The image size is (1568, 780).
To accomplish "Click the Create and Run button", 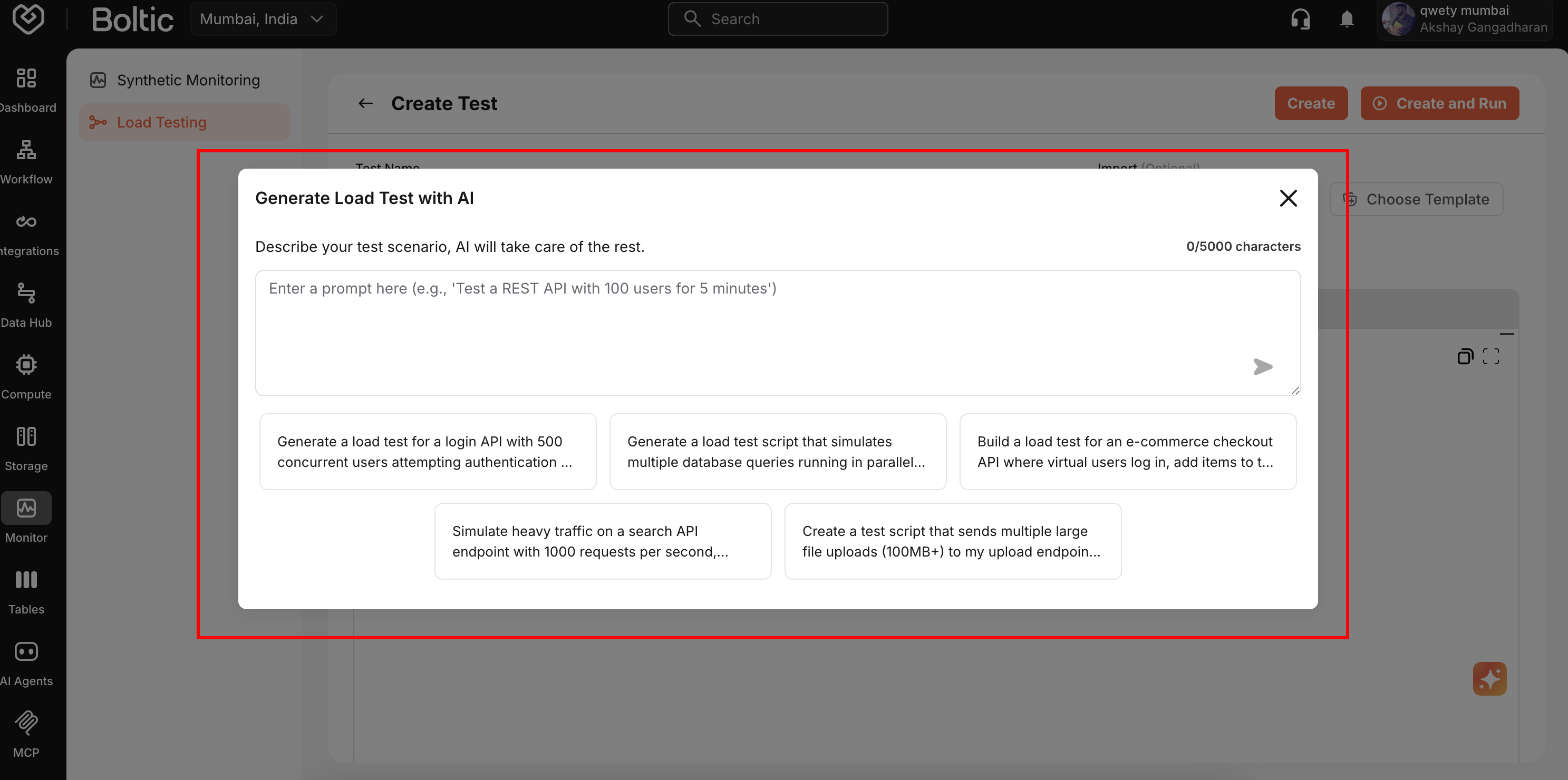I will coord(1439,103).
